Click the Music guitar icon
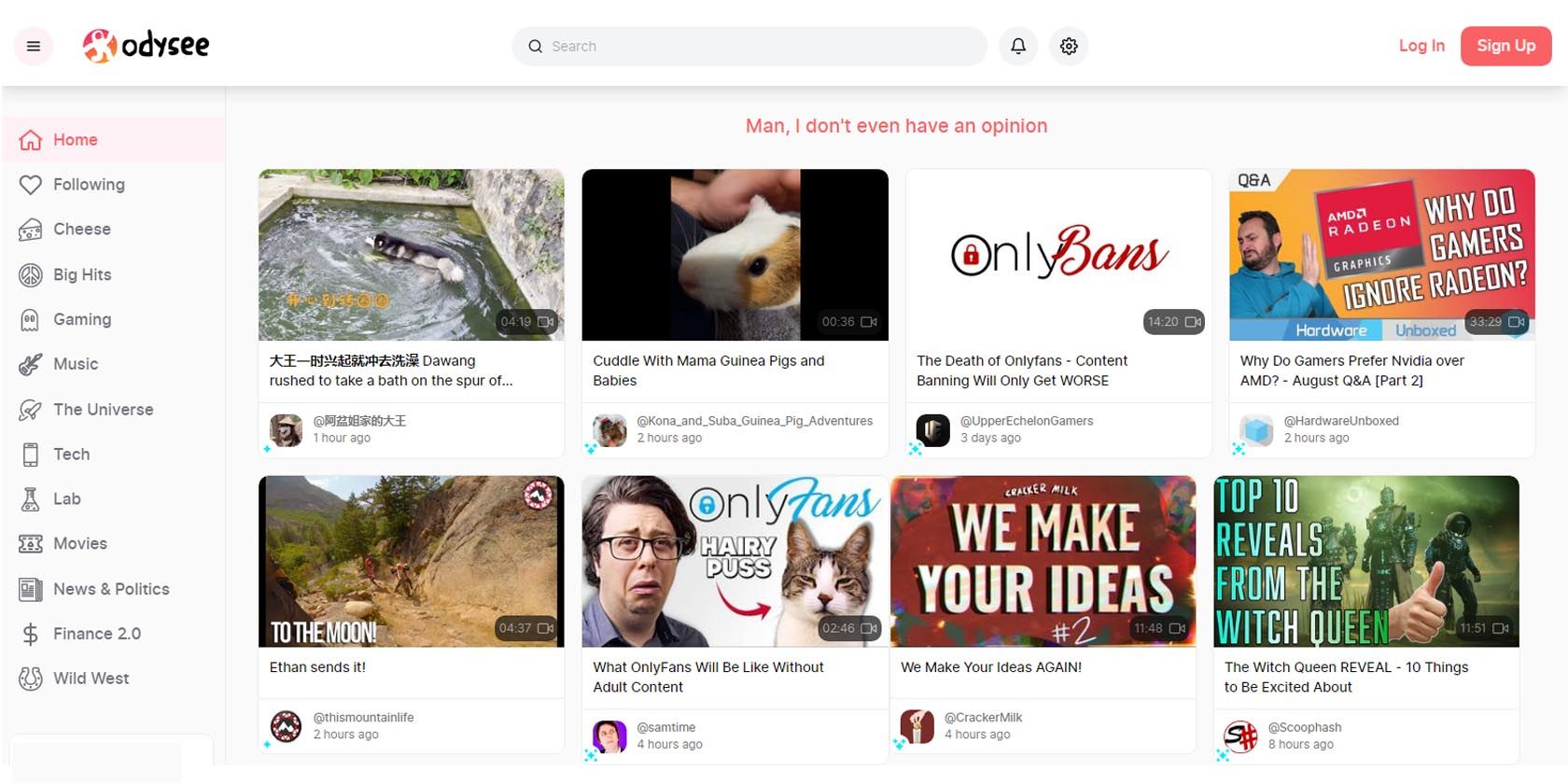This screenshot has width=1568, height=784. pyautogui.click(x=31, y=364)
